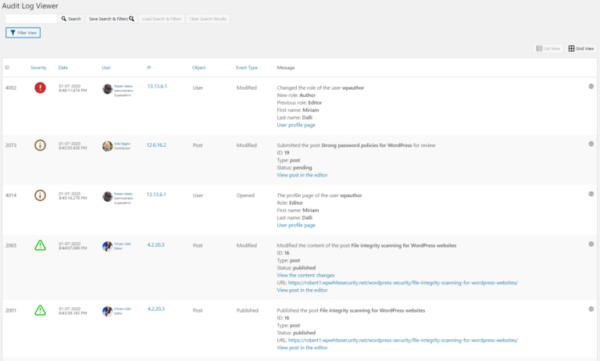
Task: Open View post in the editor link for event 2065
Action: click(x=302, y=290)
